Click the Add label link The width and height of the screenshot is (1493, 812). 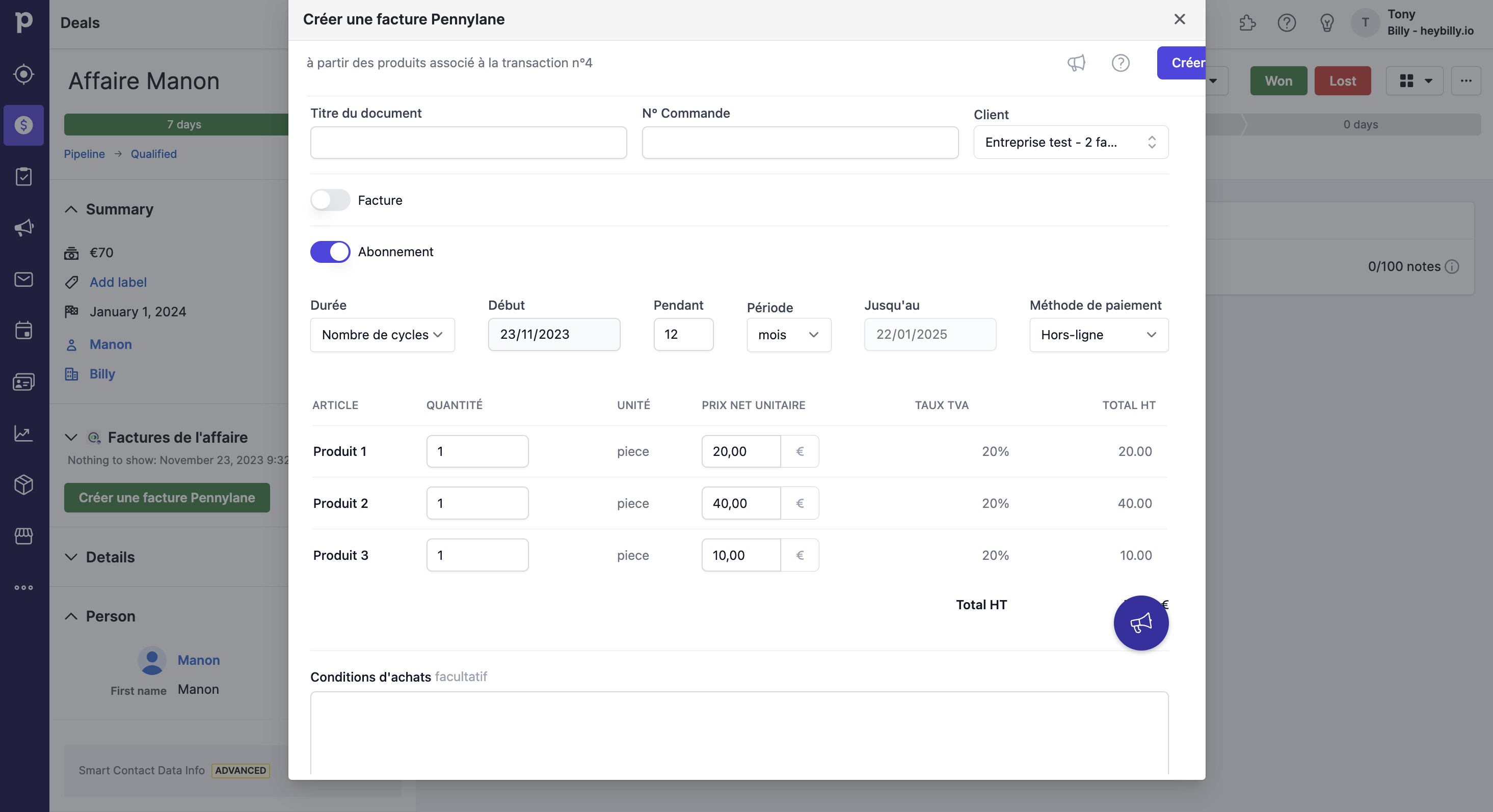point(118,282)
